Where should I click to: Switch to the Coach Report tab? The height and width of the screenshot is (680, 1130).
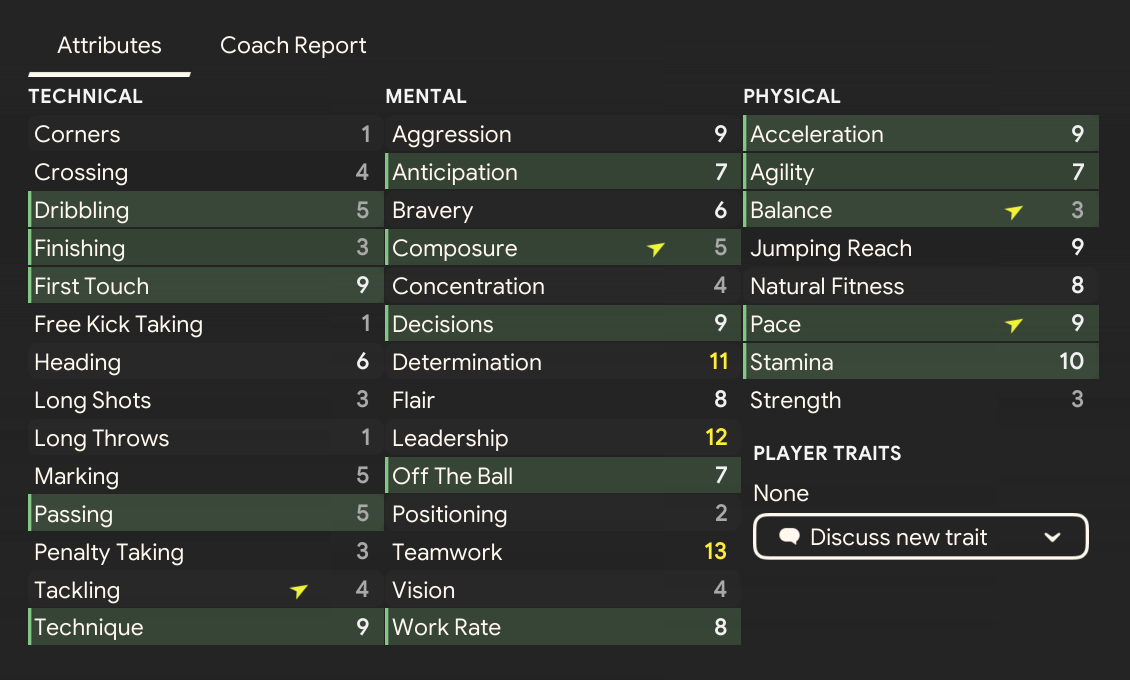(x=293, y=46)
